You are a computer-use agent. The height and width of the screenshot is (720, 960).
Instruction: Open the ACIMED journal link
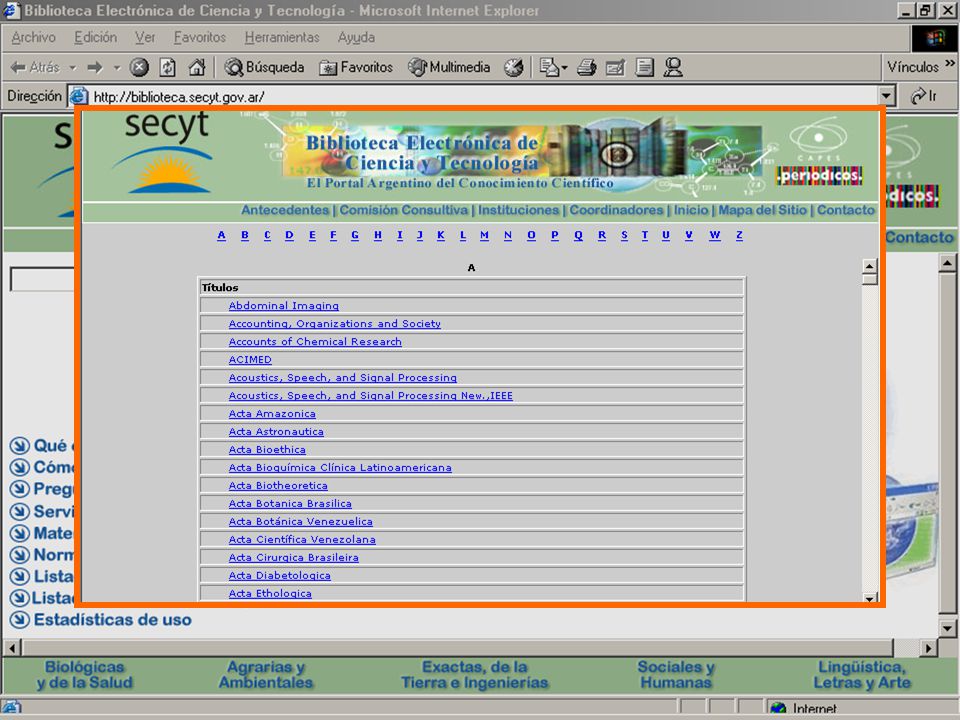tap(250, 359)
